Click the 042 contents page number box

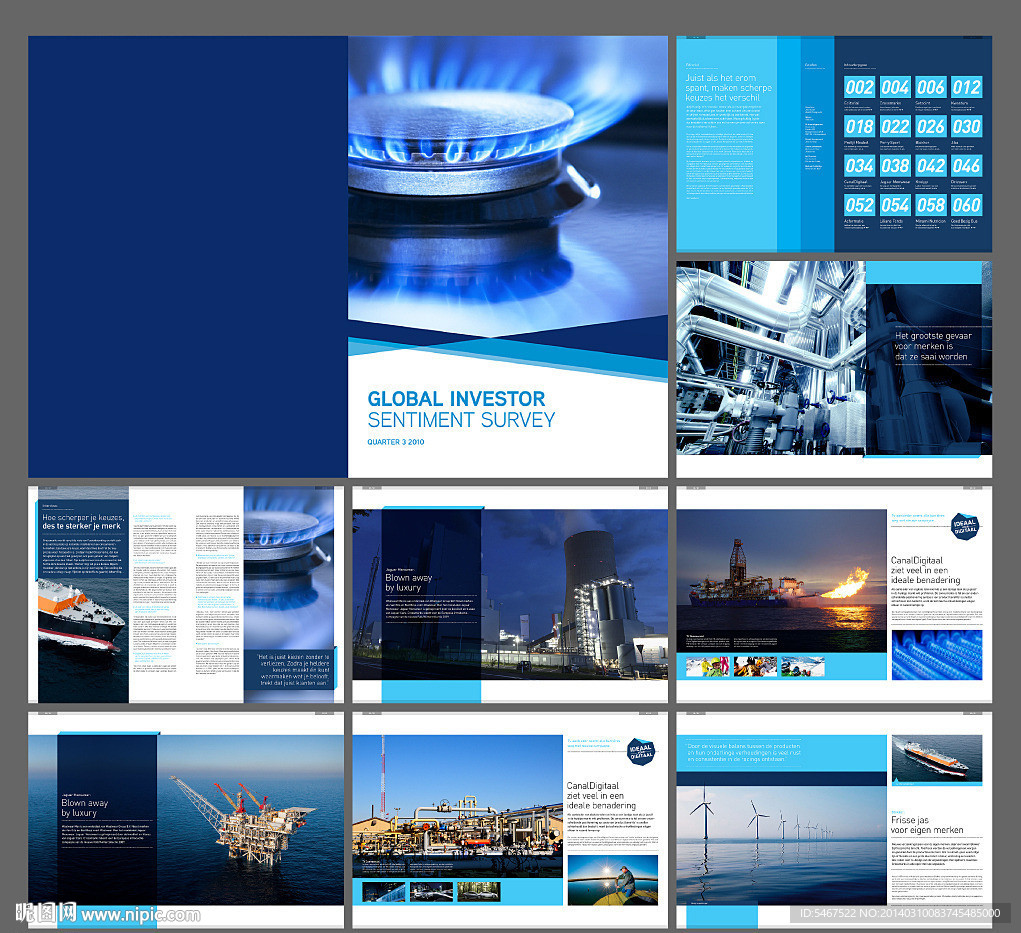pyautogui.click(x=930, y=165)
